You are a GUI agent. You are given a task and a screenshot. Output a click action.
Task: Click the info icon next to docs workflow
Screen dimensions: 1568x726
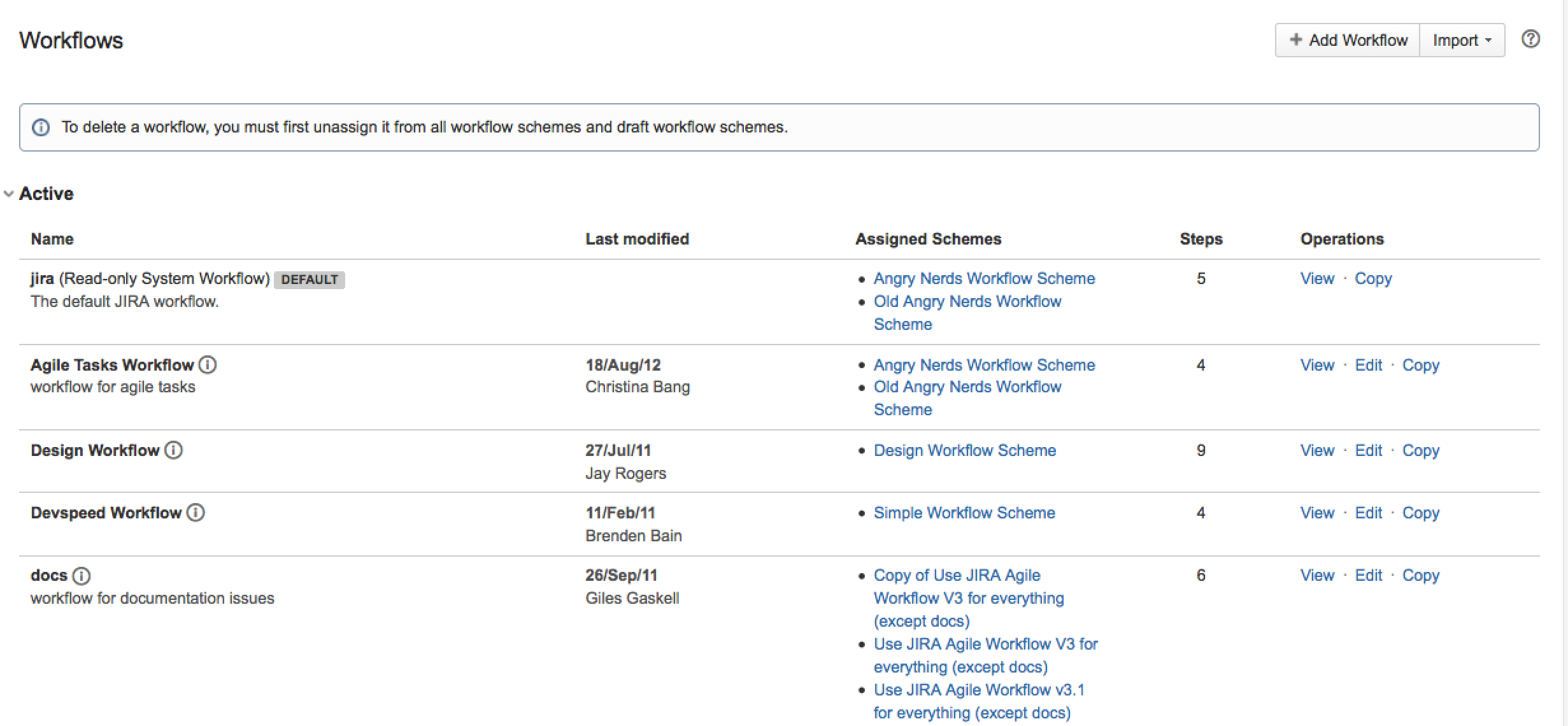tap(81, 576)
